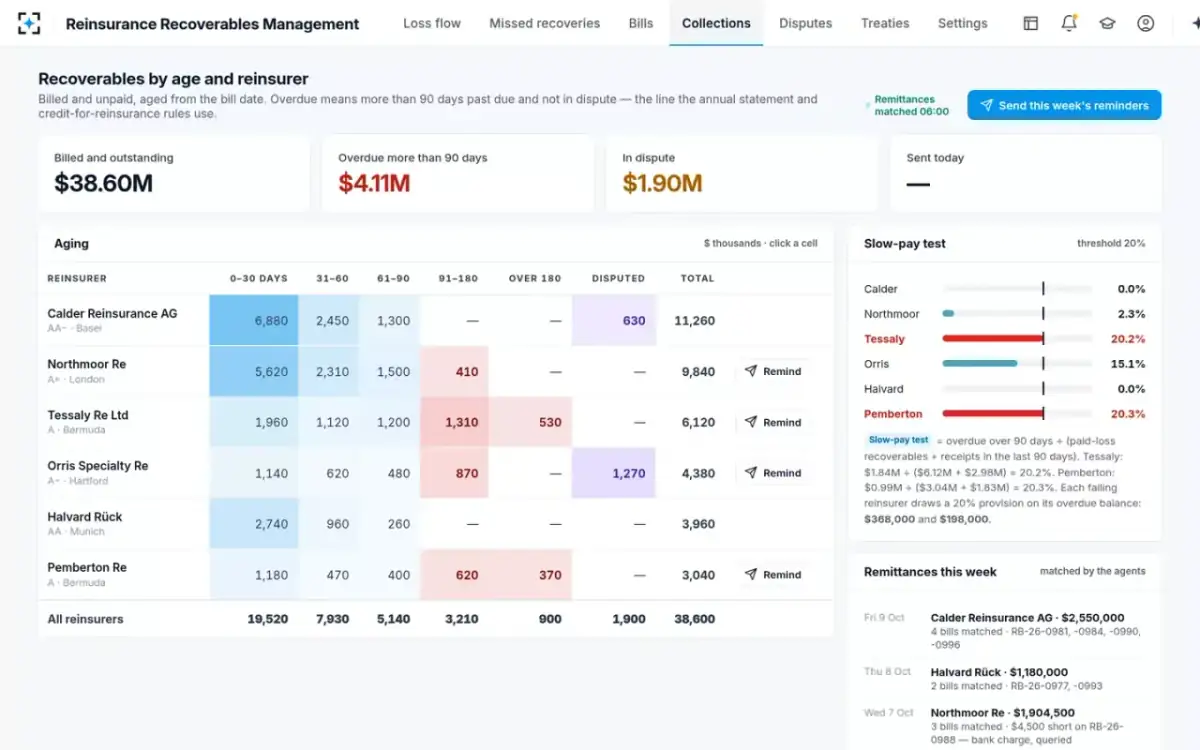1200x750 pixels.
Task: Click Halvard 0–30 days cell 2,740
Action: pos(254,524)
